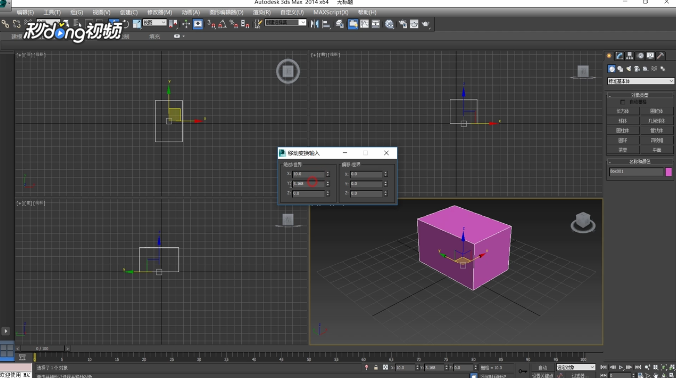Open the top-left viewport label menu
The image size is (676, 378).
pos(31,55)
